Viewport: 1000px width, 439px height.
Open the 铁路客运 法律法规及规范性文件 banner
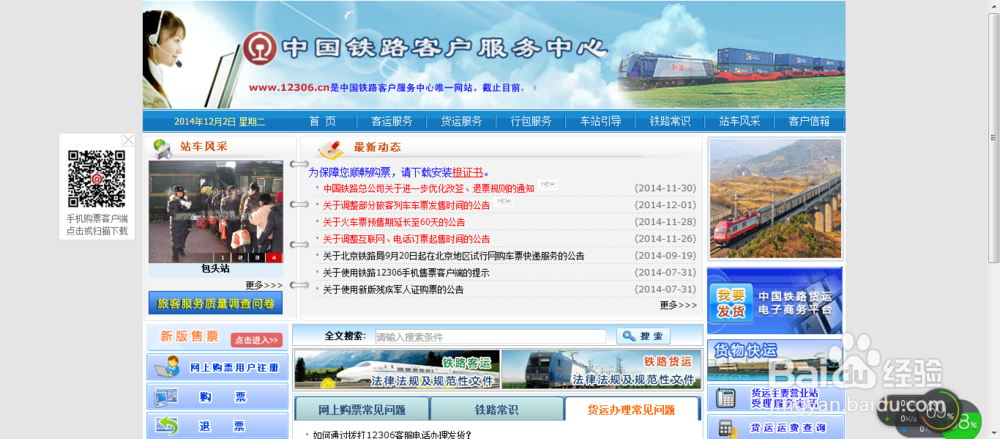[x=397, y=369]
